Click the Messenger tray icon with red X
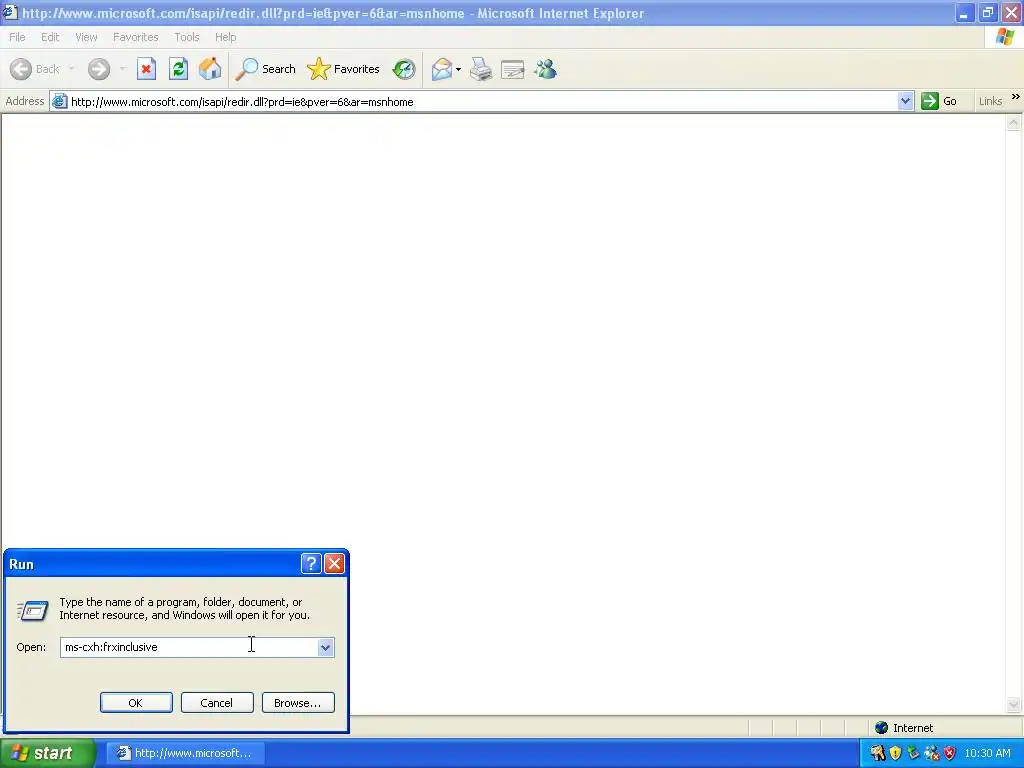The image size is (1024, 768). [932, 753]
